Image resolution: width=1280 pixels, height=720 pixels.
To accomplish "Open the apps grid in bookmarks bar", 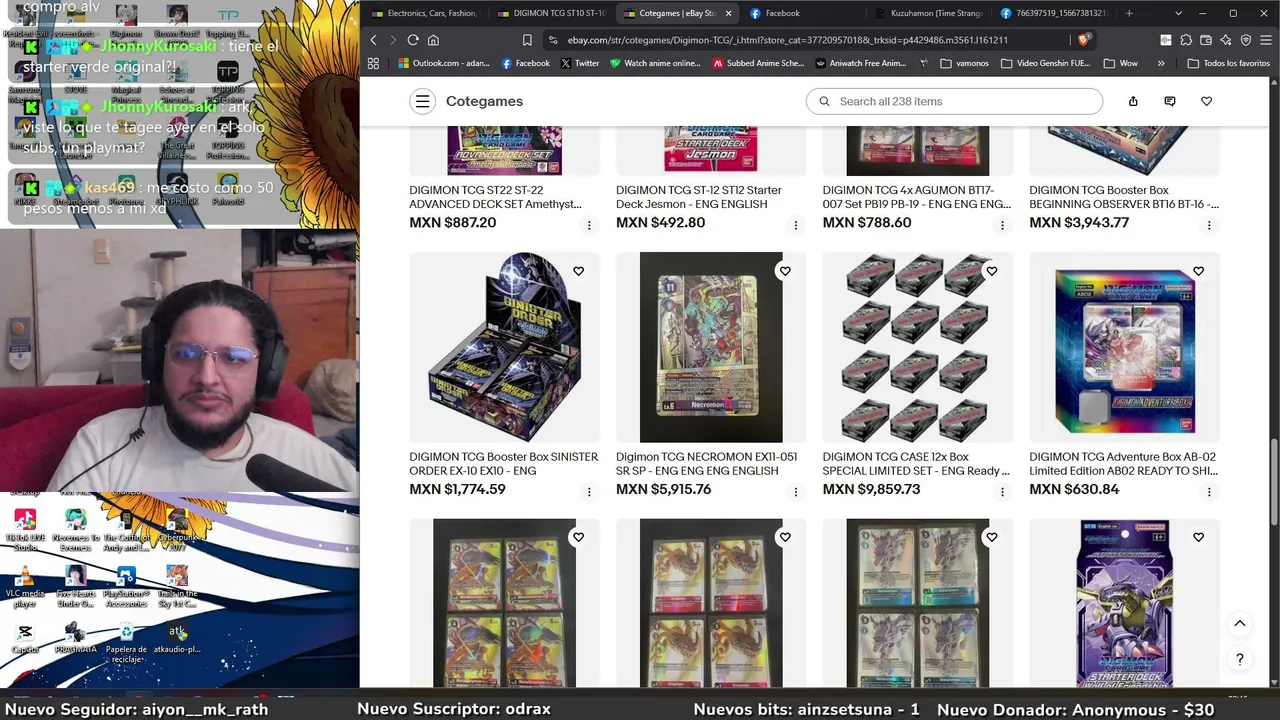I will (x=373, y=63).
